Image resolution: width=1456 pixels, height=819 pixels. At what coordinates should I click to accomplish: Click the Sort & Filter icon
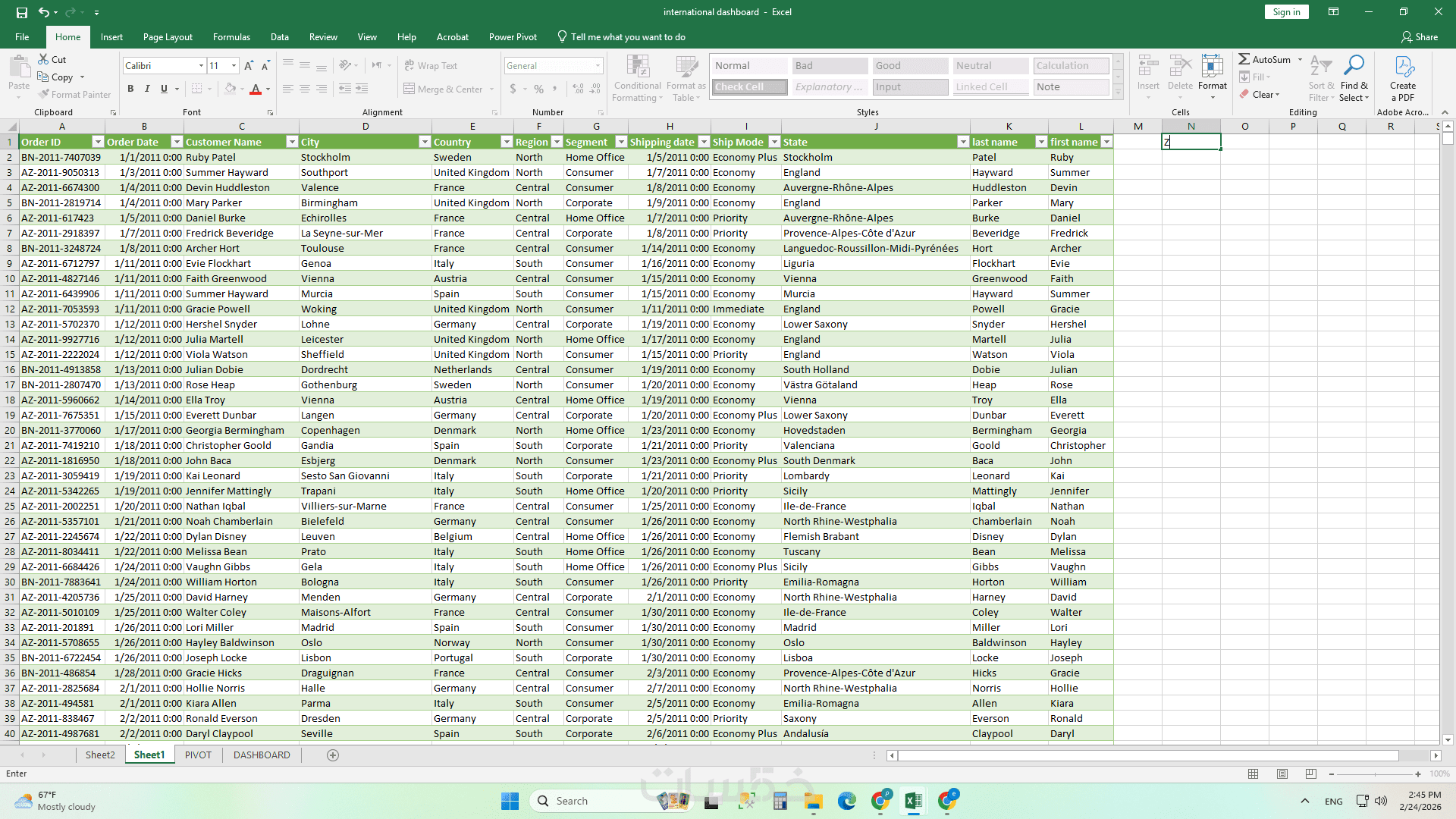click(x=1320, y=67)
